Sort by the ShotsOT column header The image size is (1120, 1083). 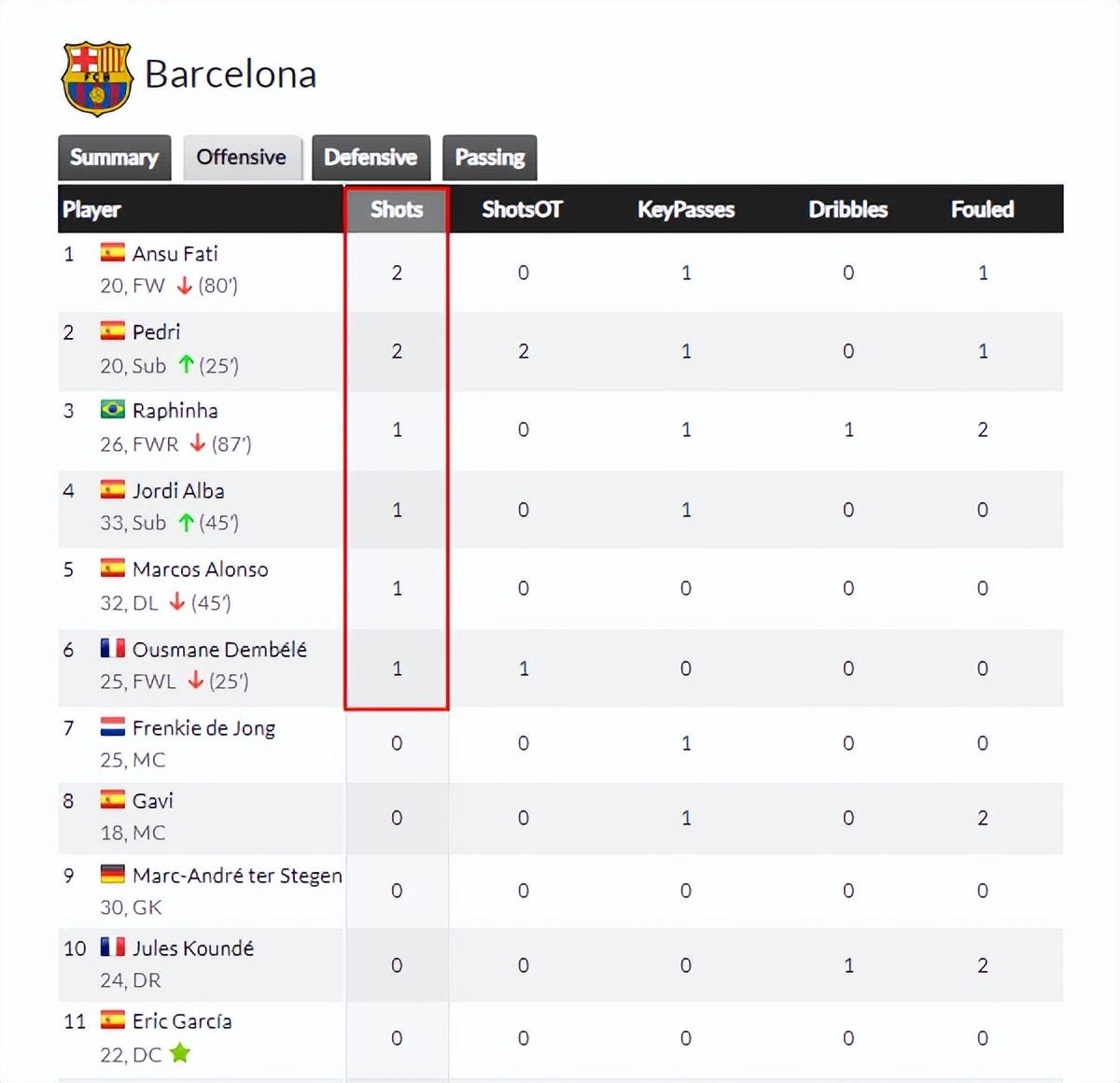(522, 210)
